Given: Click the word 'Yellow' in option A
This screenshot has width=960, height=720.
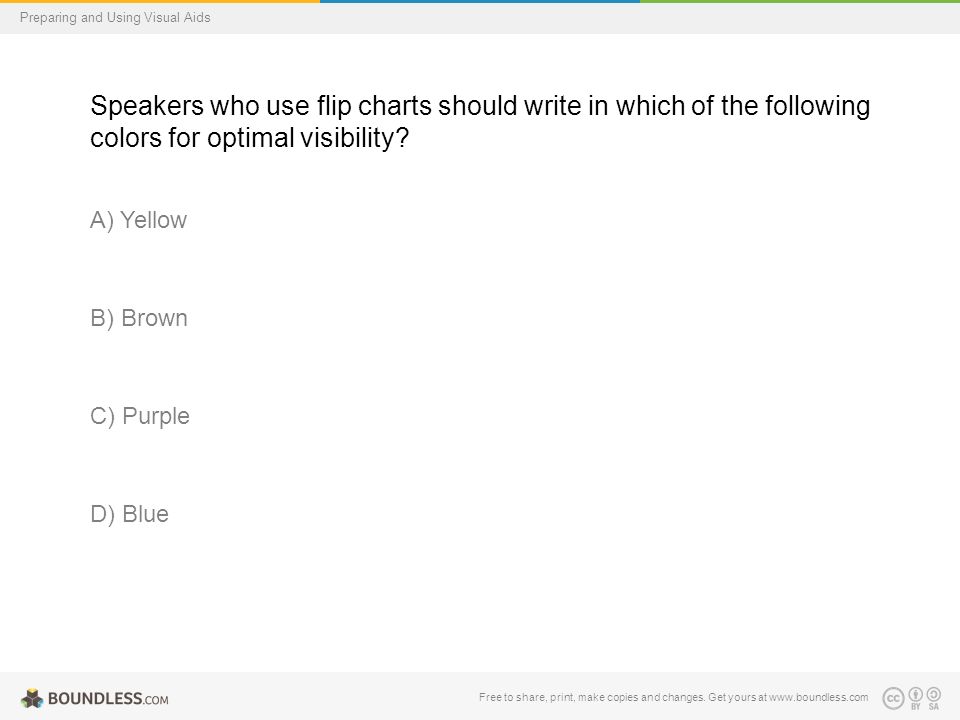Looking at the screenshot, I should (x=154, y=220).
